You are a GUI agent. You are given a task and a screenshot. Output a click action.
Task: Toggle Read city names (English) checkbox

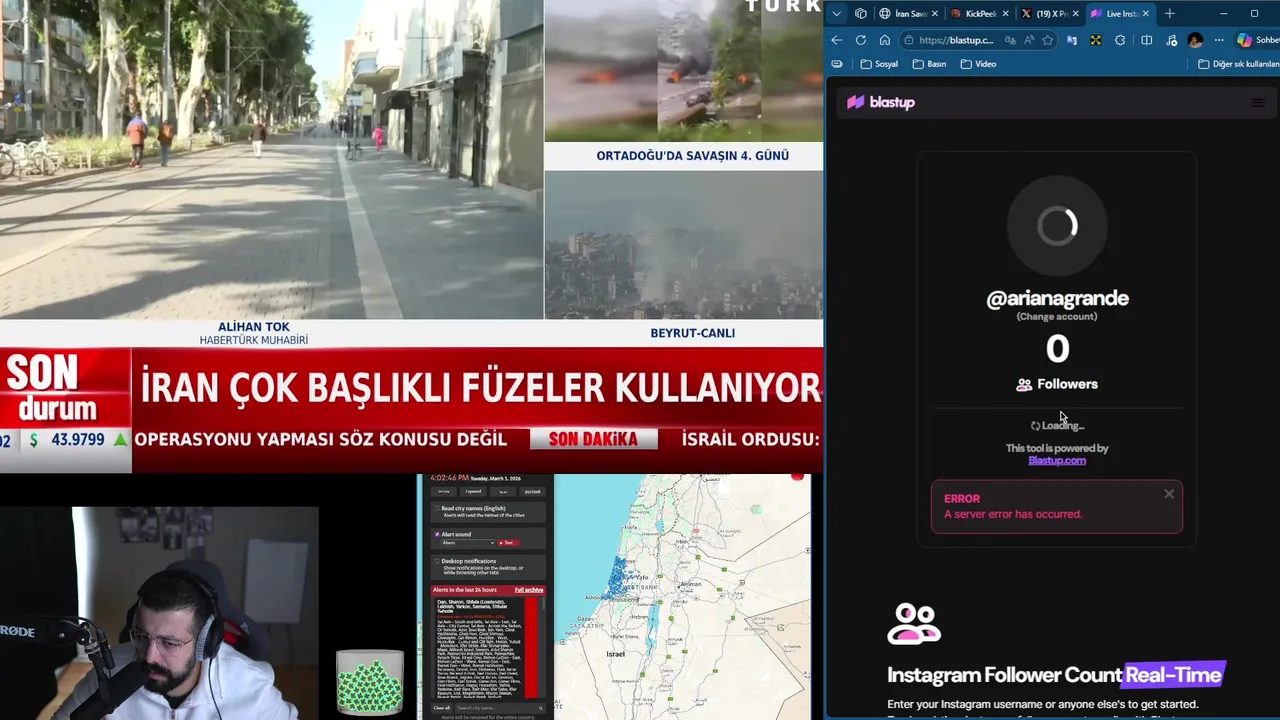tap(437, 508)
